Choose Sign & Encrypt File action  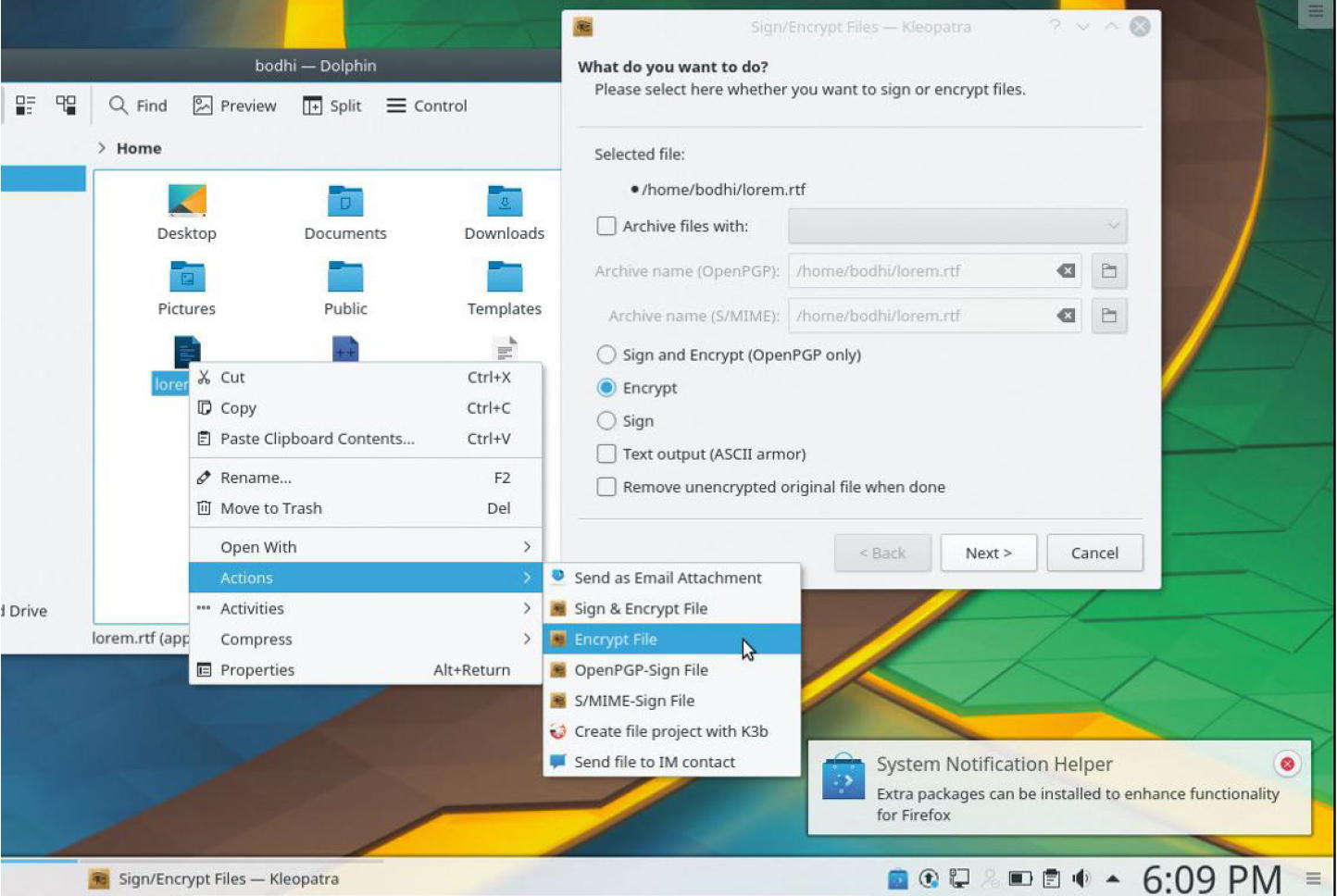(671, 608)
